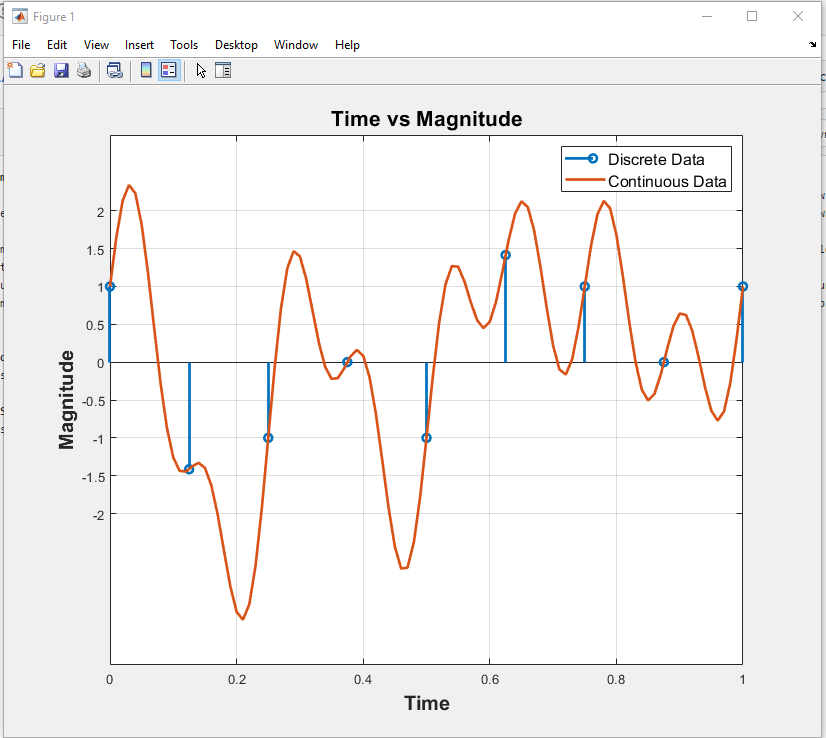Image resolution: width=826 pixels, height=738 pixels.
Task: Open the Plot Tools panel
Action: click(x=223, y=70)
